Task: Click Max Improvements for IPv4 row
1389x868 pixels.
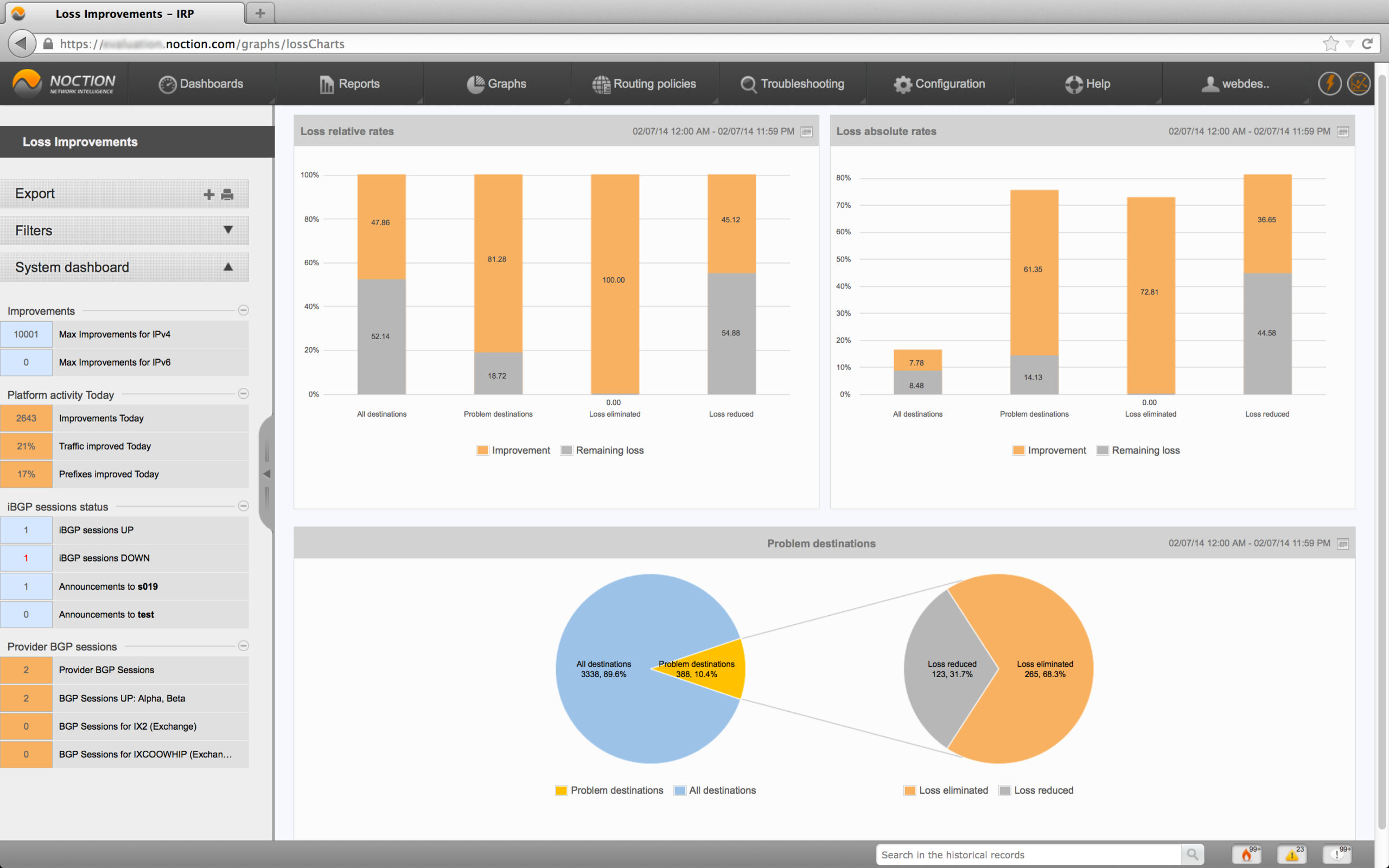Action: (115, 334)
